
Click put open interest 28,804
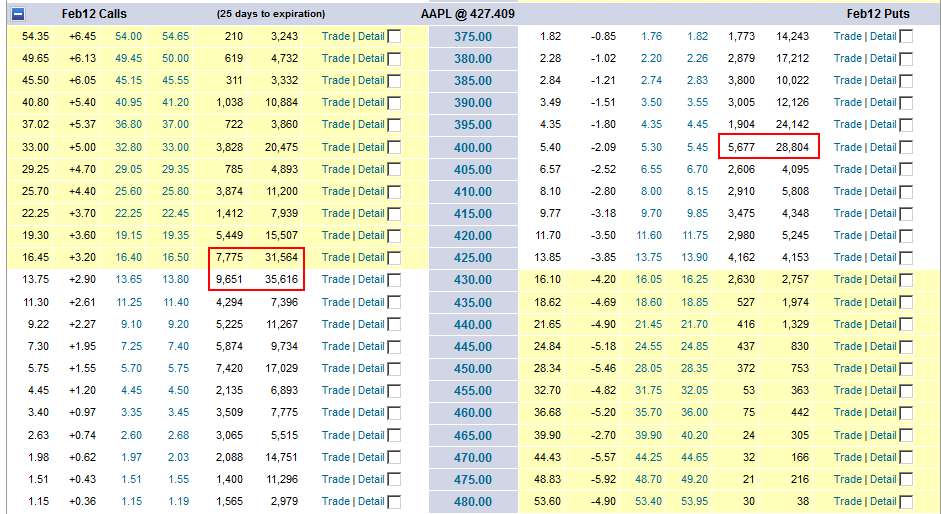click(792, 147)
